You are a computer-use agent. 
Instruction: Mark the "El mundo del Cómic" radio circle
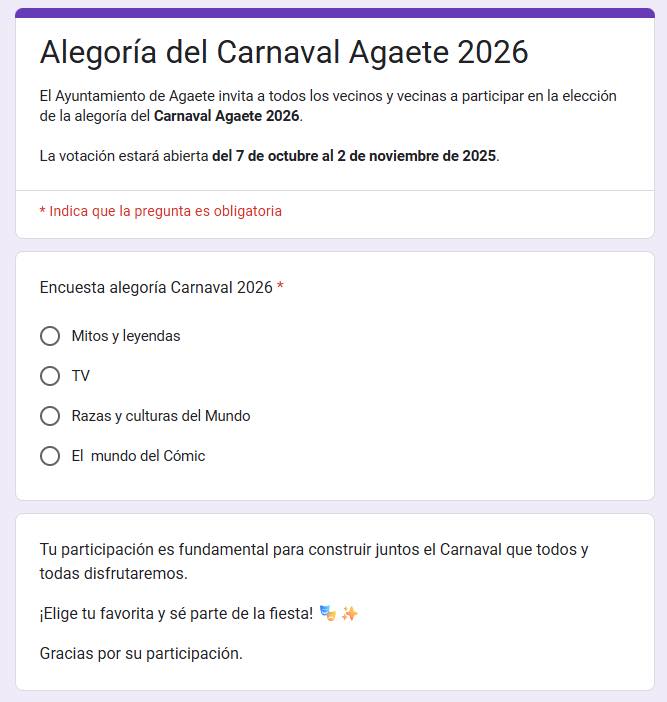coord(50,456)
